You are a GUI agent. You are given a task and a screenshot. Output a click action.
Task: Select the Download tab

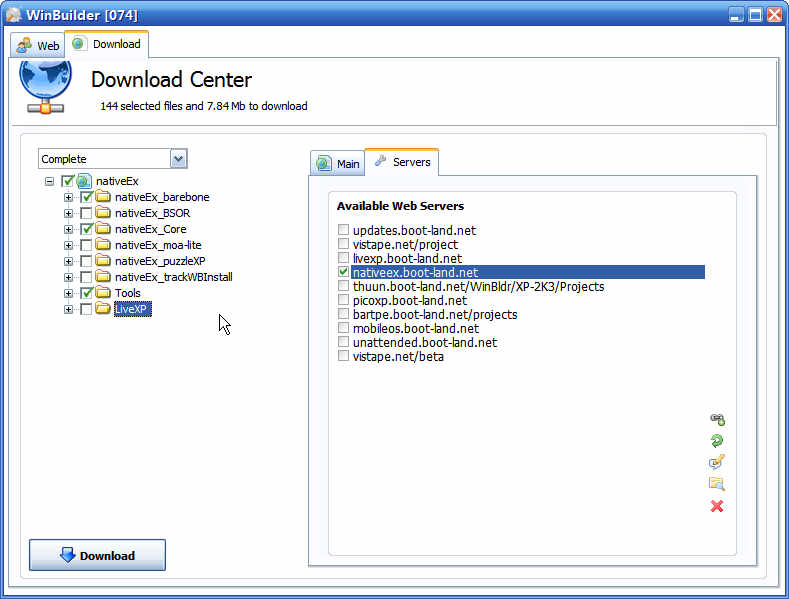(x=107, y=44)
